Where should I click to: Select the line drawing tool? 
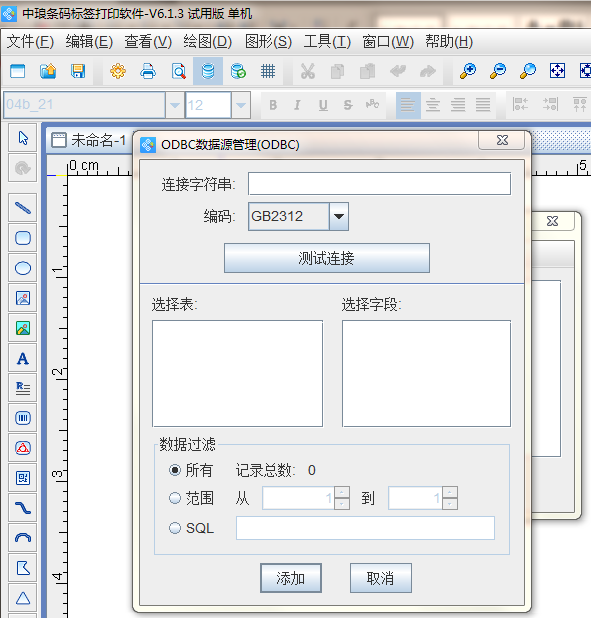coord(23,208)
